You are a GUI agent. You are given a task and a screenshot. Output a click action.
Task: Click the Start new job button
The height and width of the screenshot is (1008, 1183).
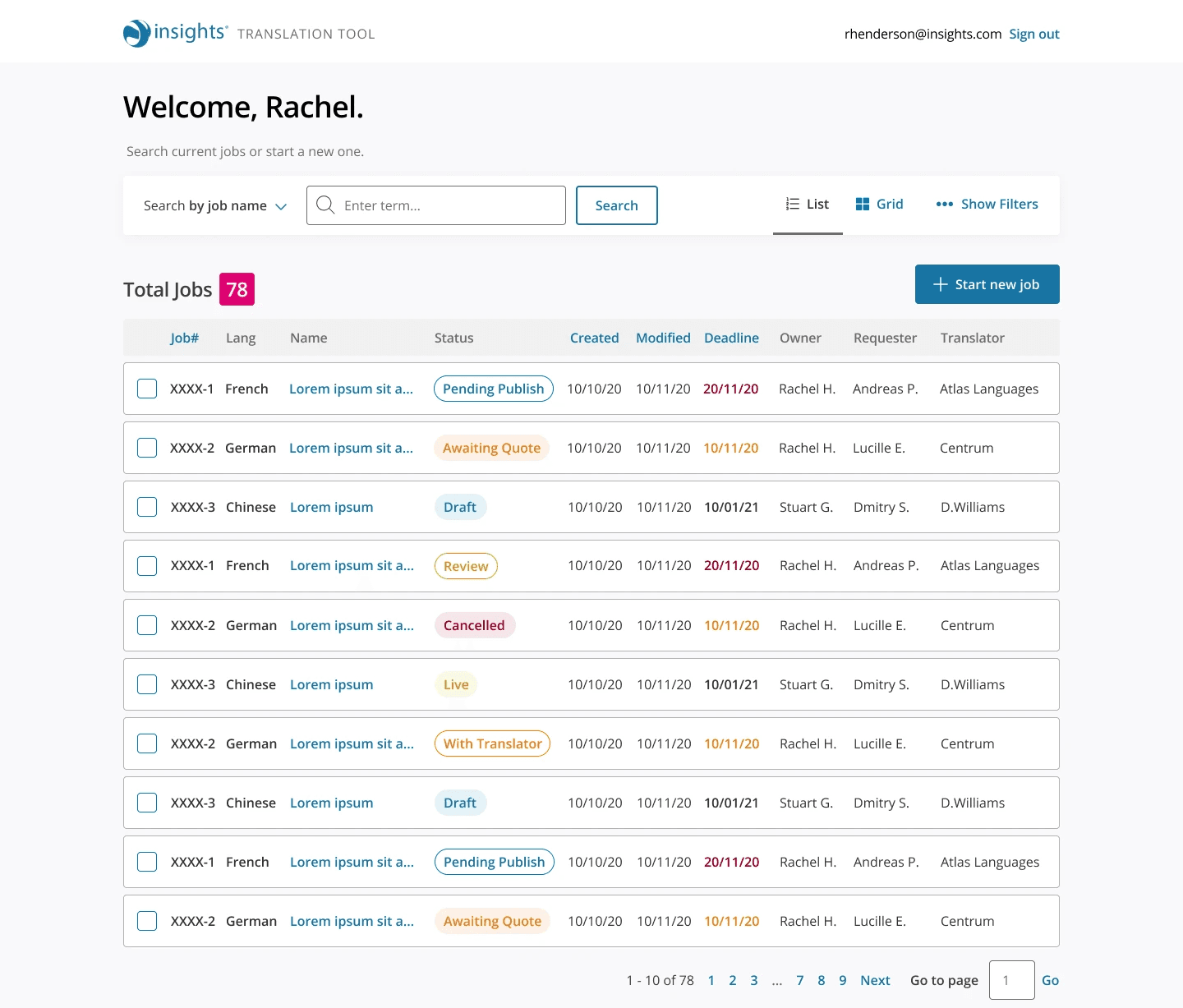(x=987, y=284)
